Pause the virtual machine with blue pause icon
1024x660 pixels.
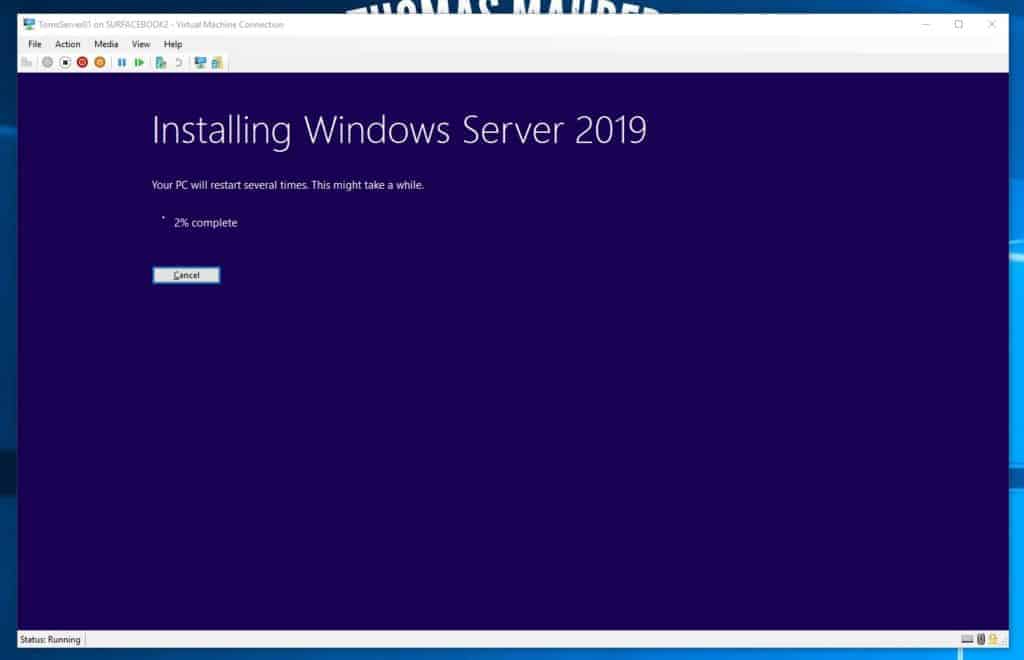(x=121, y=63)
